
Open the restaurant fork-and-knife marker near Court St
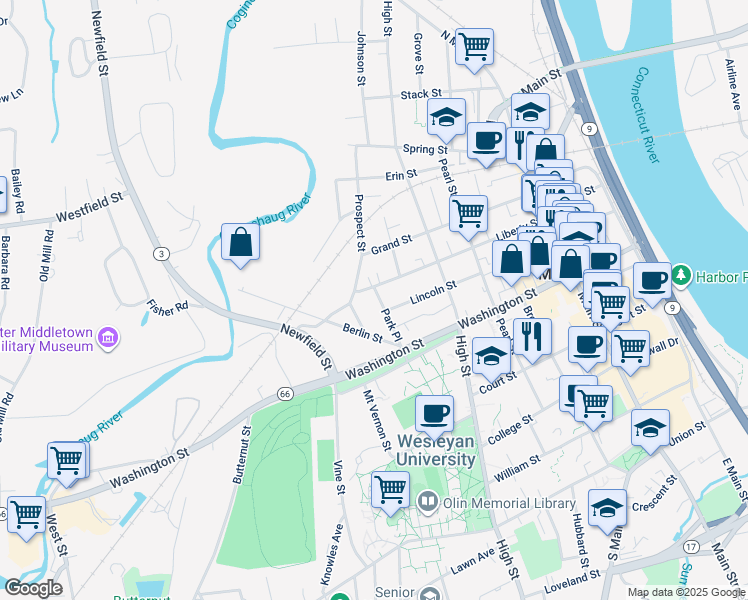[532, 339]
